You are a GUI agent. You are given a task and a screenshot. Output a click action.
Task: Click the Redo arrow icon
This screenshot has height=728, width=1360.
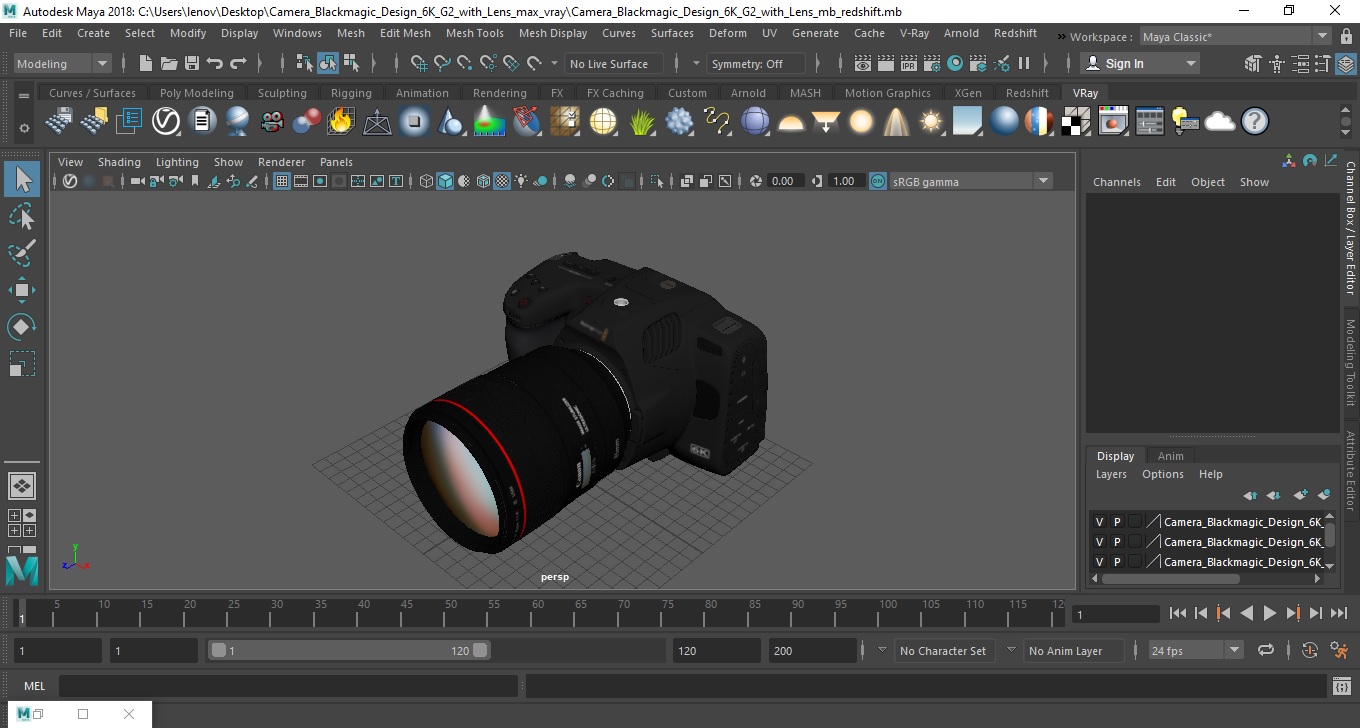point(238,63)
